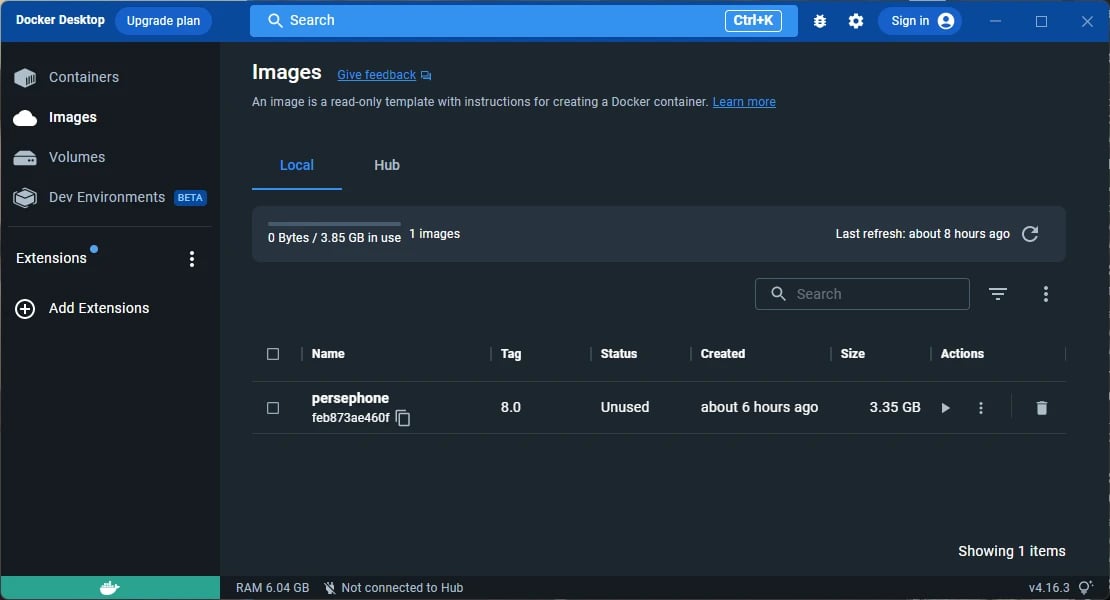1110x600 pixels.
Task: Sort by the Name column header
Action: 328,354
